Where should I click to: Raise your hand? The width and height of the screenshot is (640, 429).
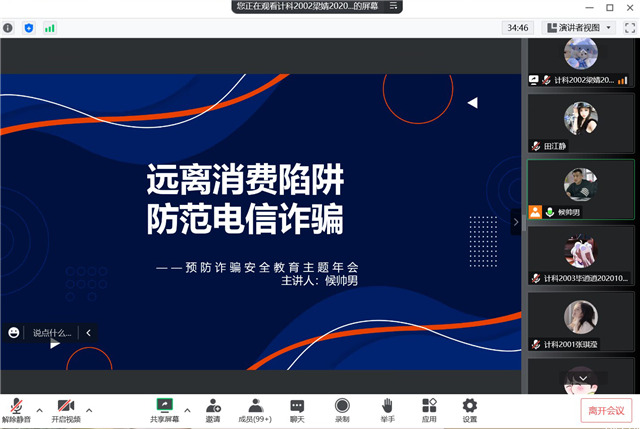[x=387, y=410]
